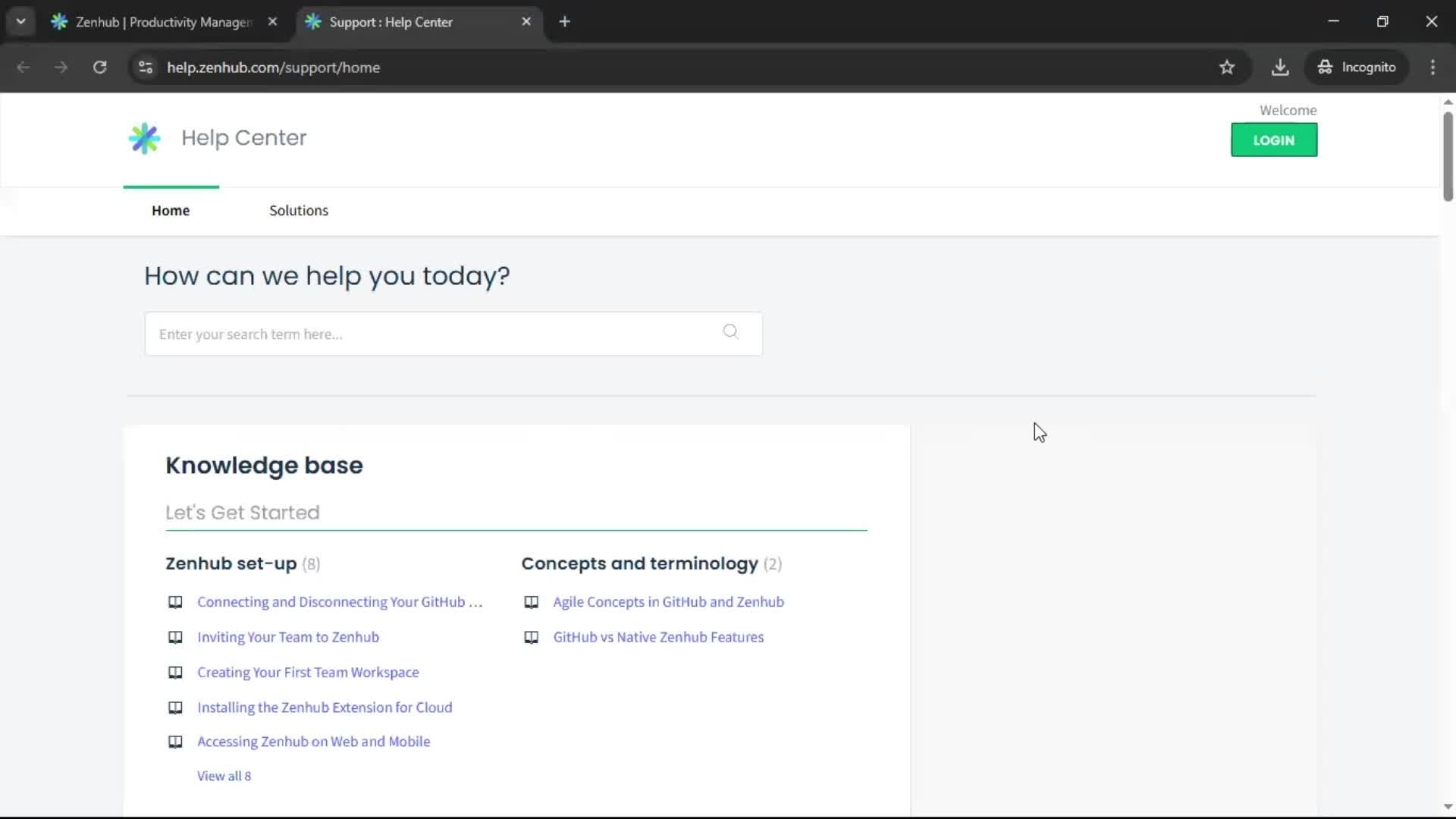Open the bookmark star in the address bar

(x=1227, y=67)
